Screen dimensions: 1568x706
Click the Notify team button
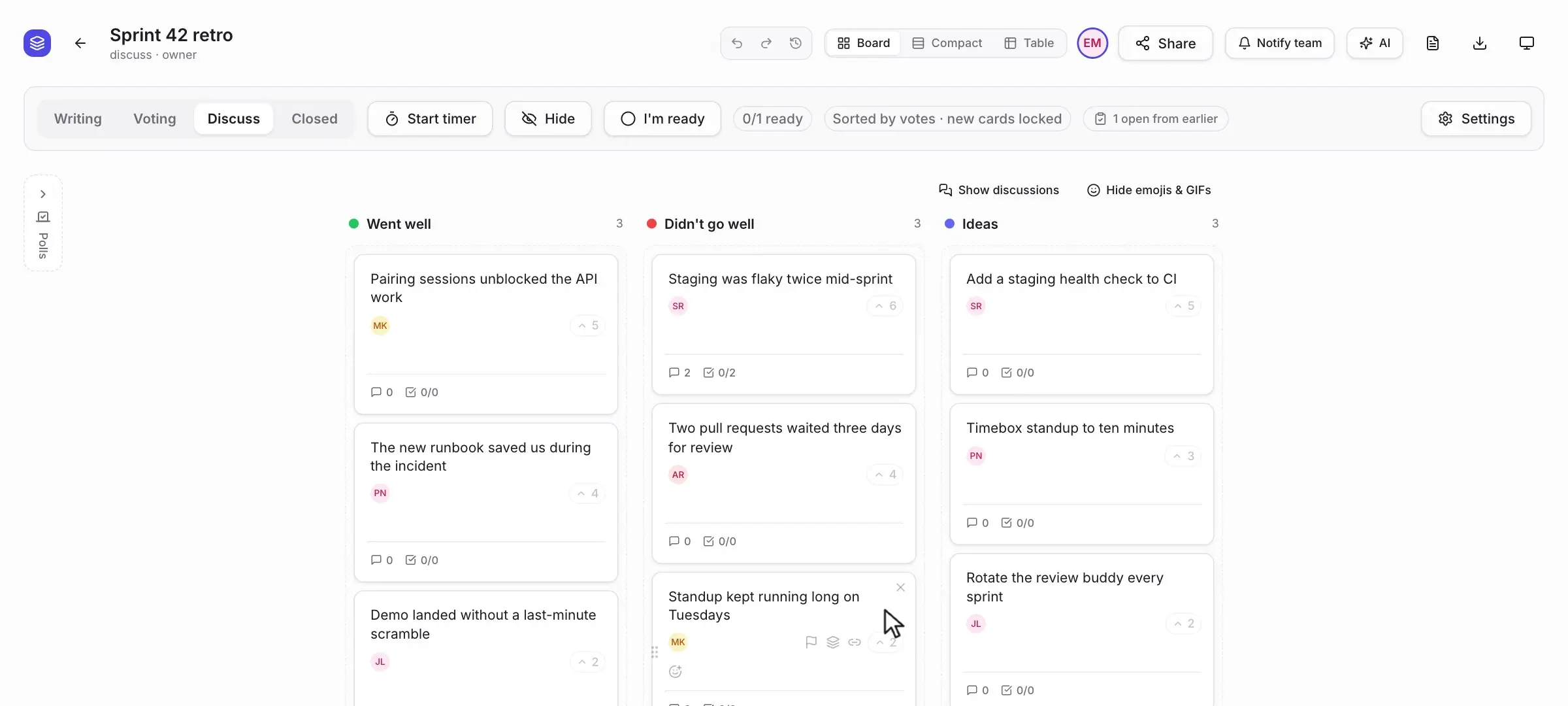click(x=1280, y=43)
